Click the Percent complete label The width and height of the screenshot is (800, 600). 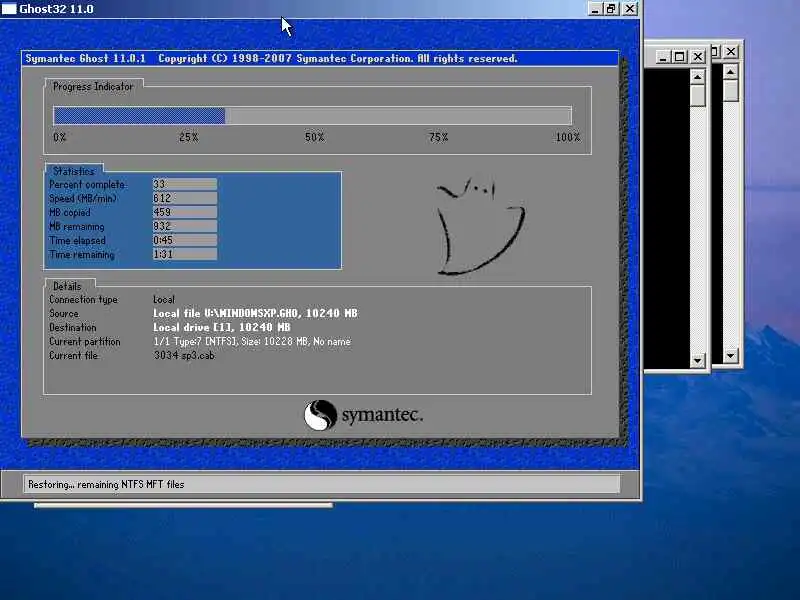[x=87, y=184]
